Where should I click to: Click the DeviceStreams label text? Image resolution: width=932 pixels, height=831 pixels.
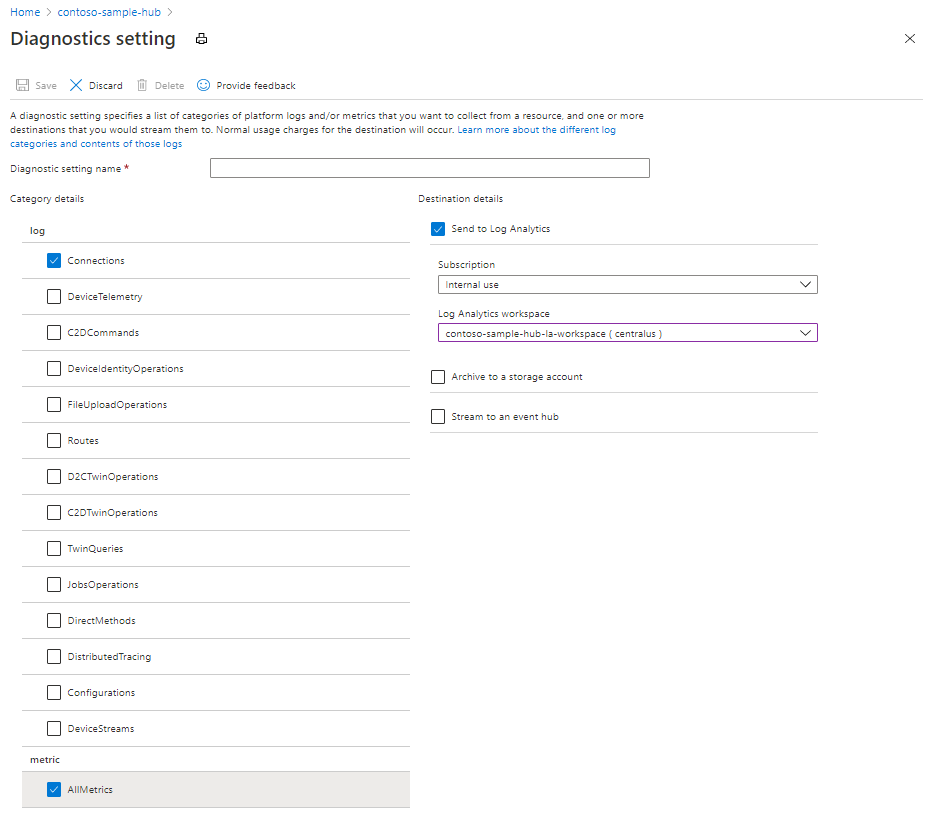pyautogui.click(x=101, y=729)
